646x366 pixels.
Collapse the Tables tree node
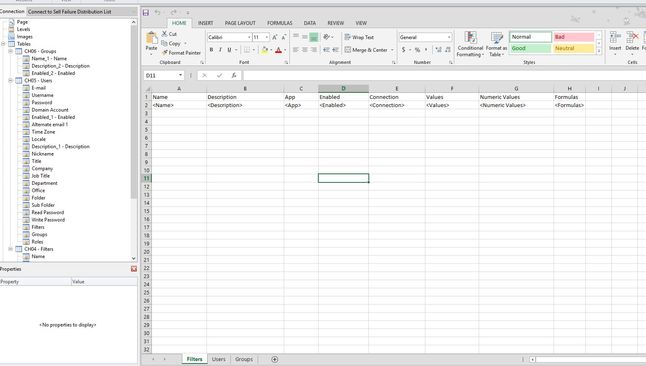(3, 44)
